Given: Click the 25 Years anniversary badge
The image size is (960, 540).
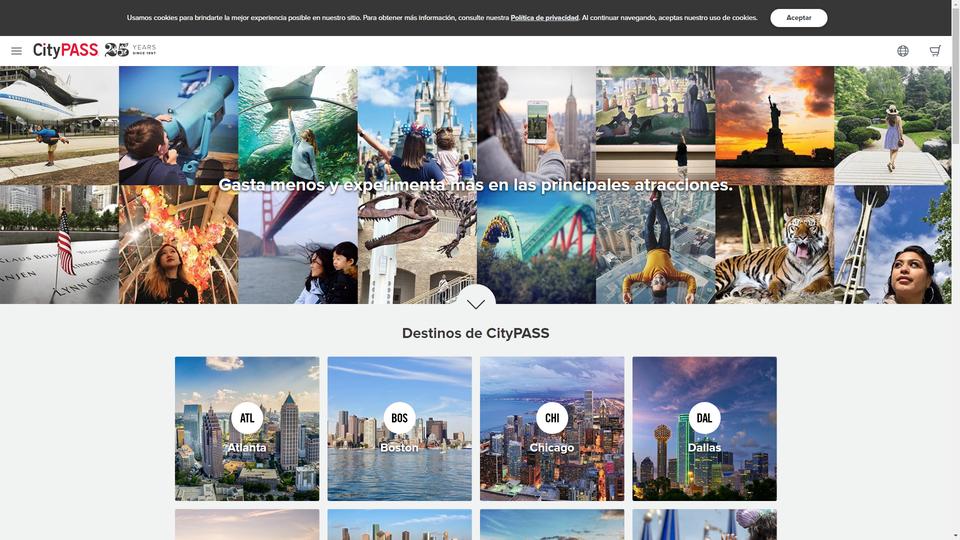Looking at the screenshot, I should [130, 50].
